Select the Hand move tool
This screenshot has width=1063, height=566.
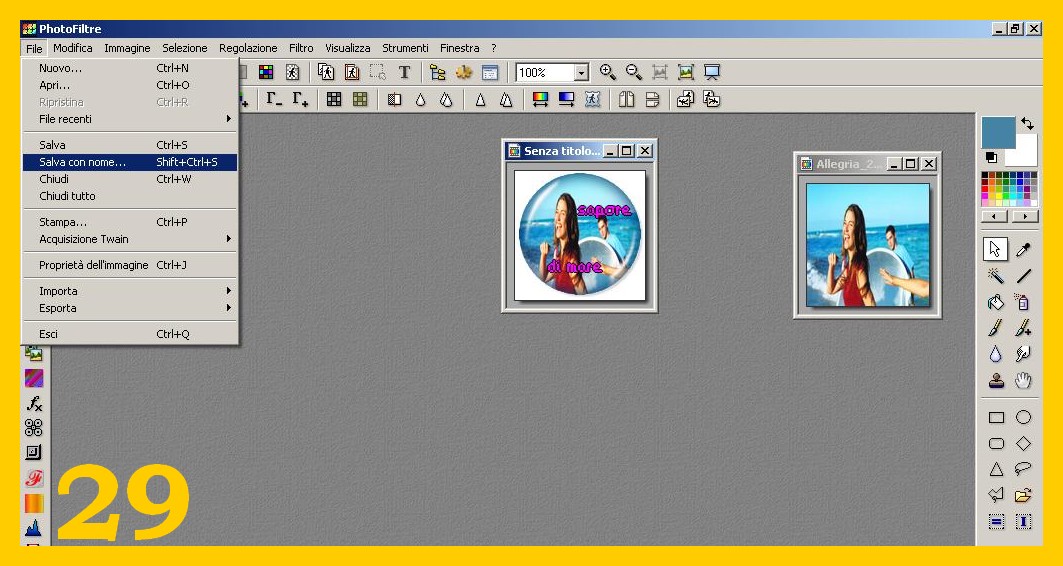[1023, 380]
